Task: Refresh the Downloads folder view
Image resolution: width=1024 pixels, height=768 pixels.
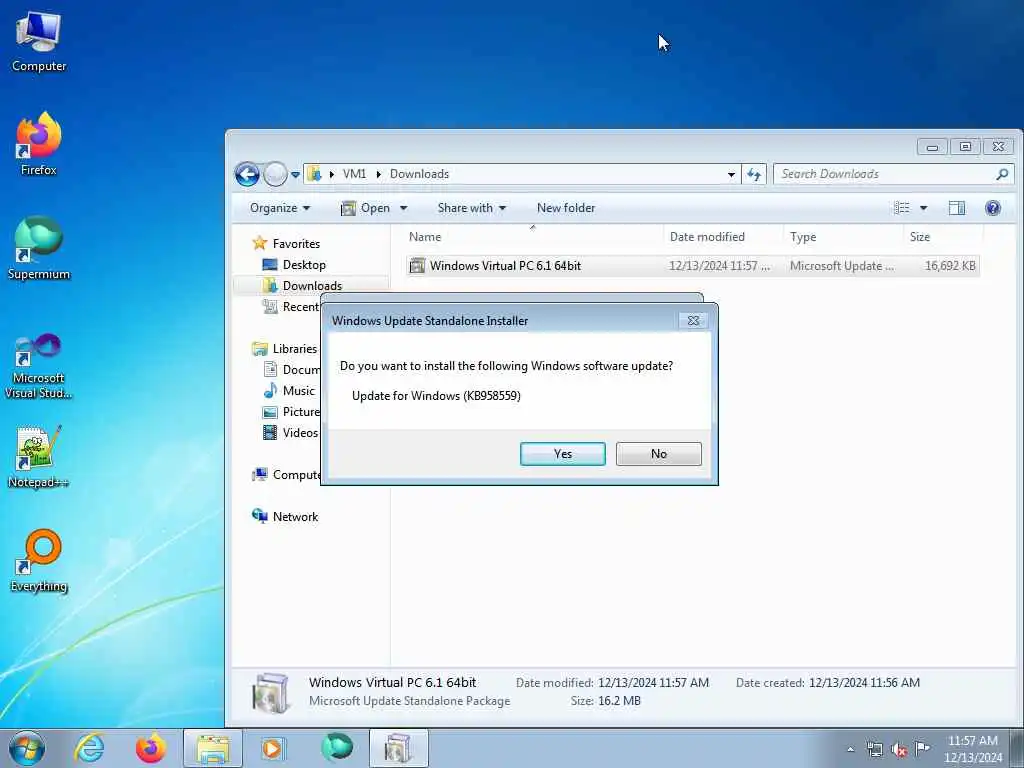Action: 754,174
